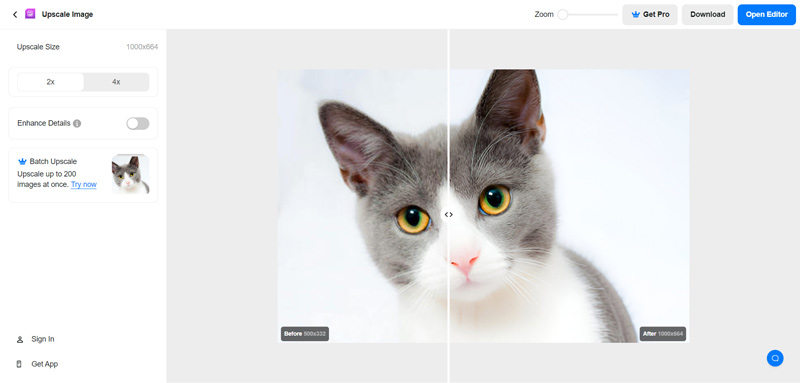
Task: Select the 2x upscale option
Action: [x=51, y=82]
